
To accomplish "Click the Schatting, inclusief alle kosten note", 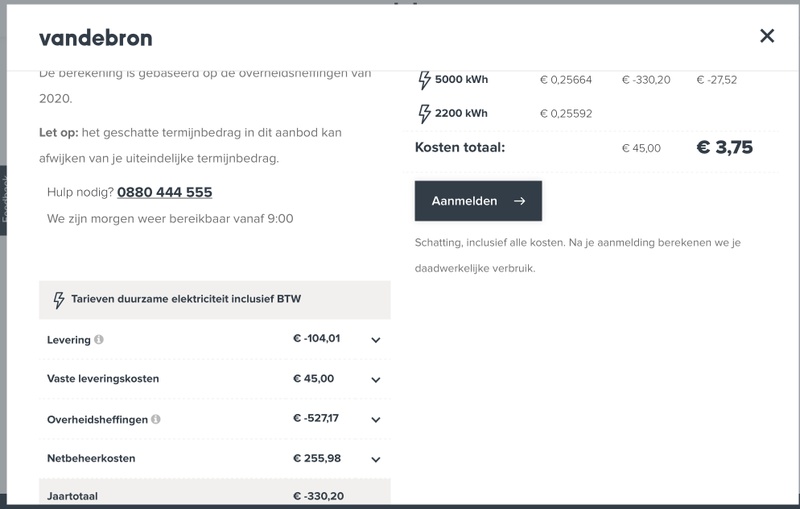I will click(x=578, y=255).
